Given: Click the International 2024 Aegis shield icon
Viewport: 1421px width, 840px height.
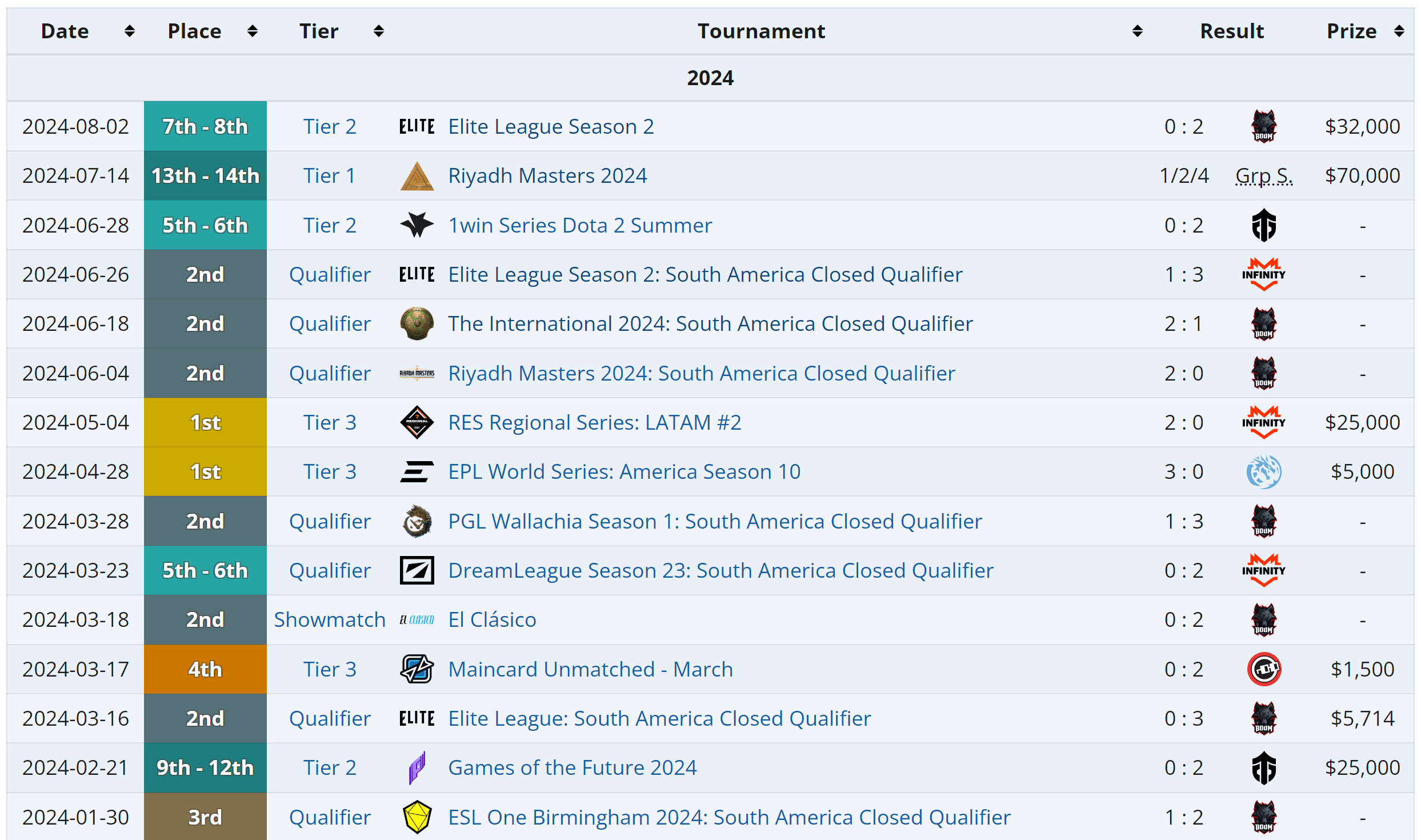Looking at the screenshot, I should (x=417, y=323).
